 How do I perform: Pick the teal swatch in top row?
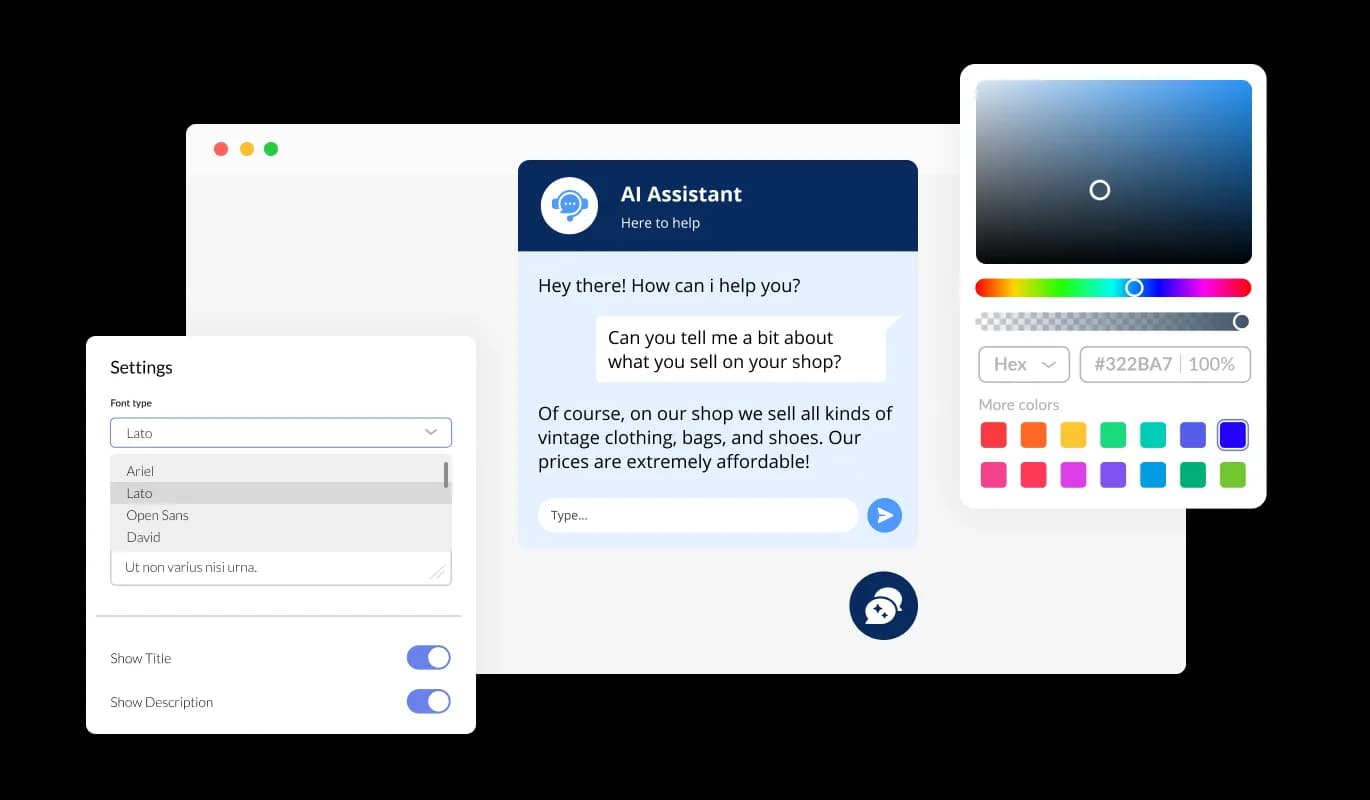(1153, 435)
